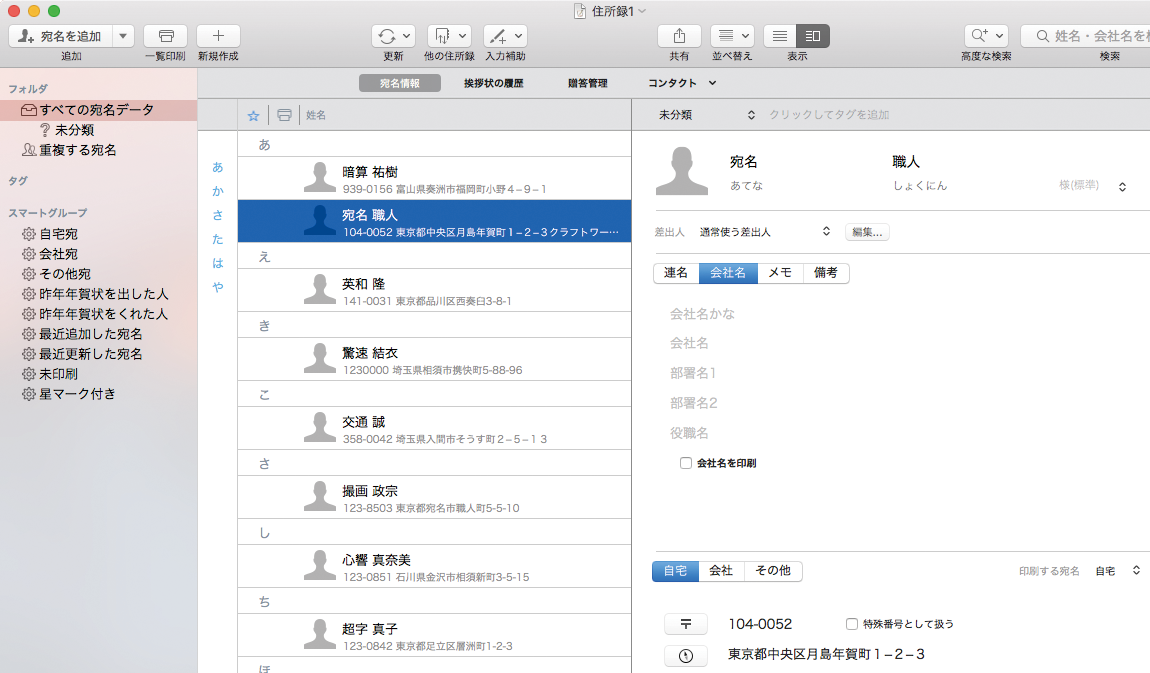Image resolution: width=1150 pixels, height=673 pixels.
Task: Switch to the 挨拶状の履歴 tab
Action: coord(494,83)
